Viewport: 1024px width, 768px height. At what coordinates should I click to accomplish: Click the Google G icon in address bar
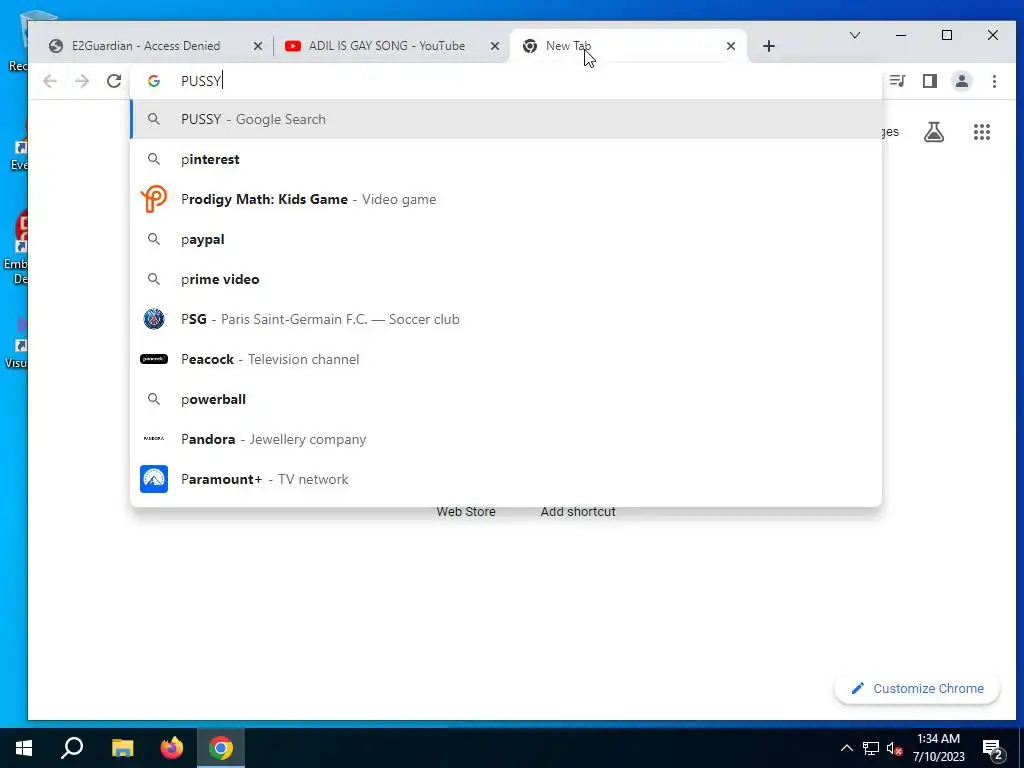tap(154, 81)
